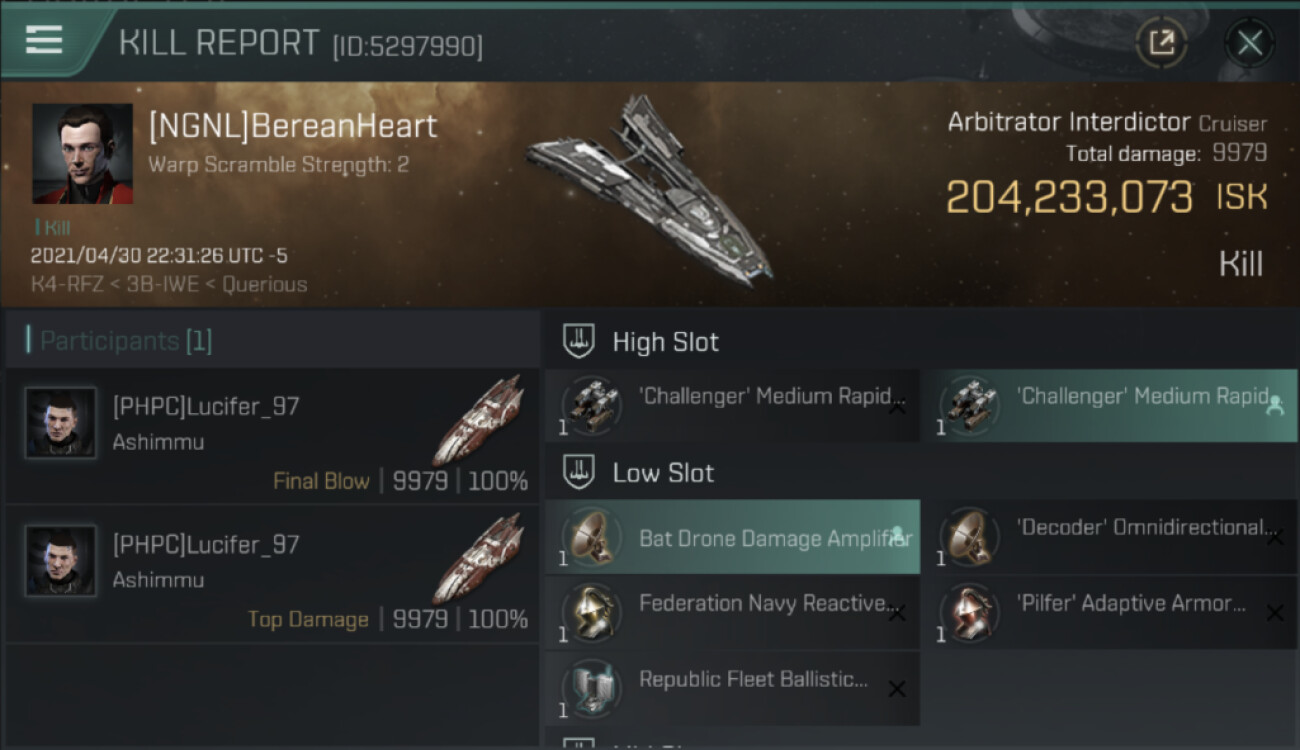1300x750 pixels.
Task: Click the Final Blow Ashimmu ship icon
Action: click(x=478, y=420)
